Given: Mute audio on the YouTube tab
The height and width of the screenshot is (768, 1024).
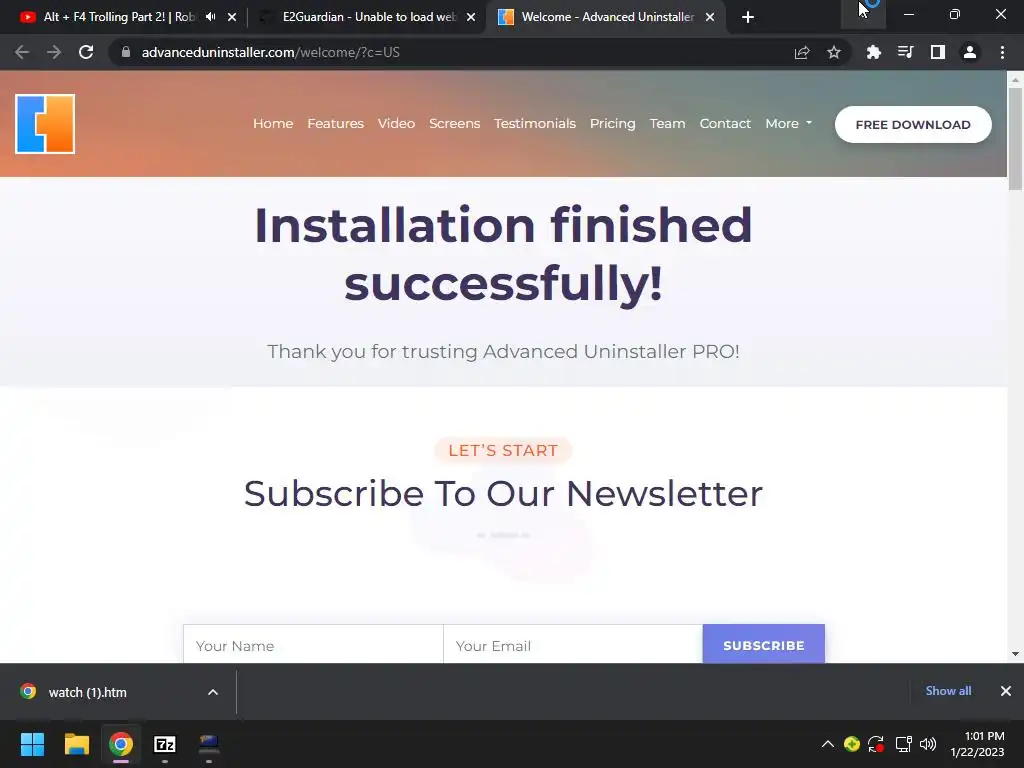Looking at the screenshot, I should [x=210, y=17].
